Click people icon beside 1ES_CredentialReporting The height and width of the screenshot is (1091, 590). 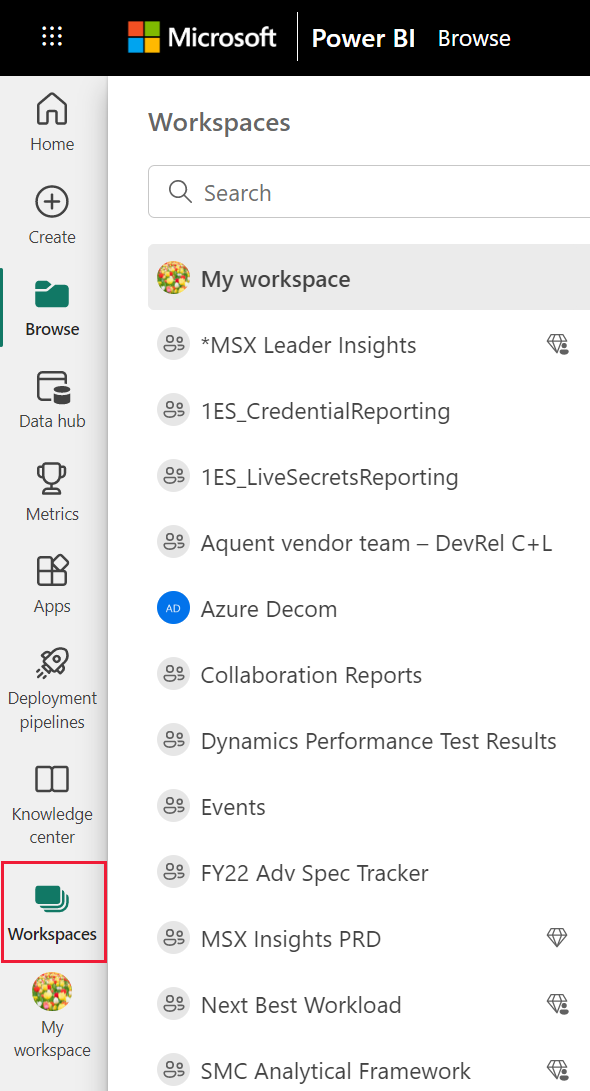pyautogui.click(x=173, y=411)
